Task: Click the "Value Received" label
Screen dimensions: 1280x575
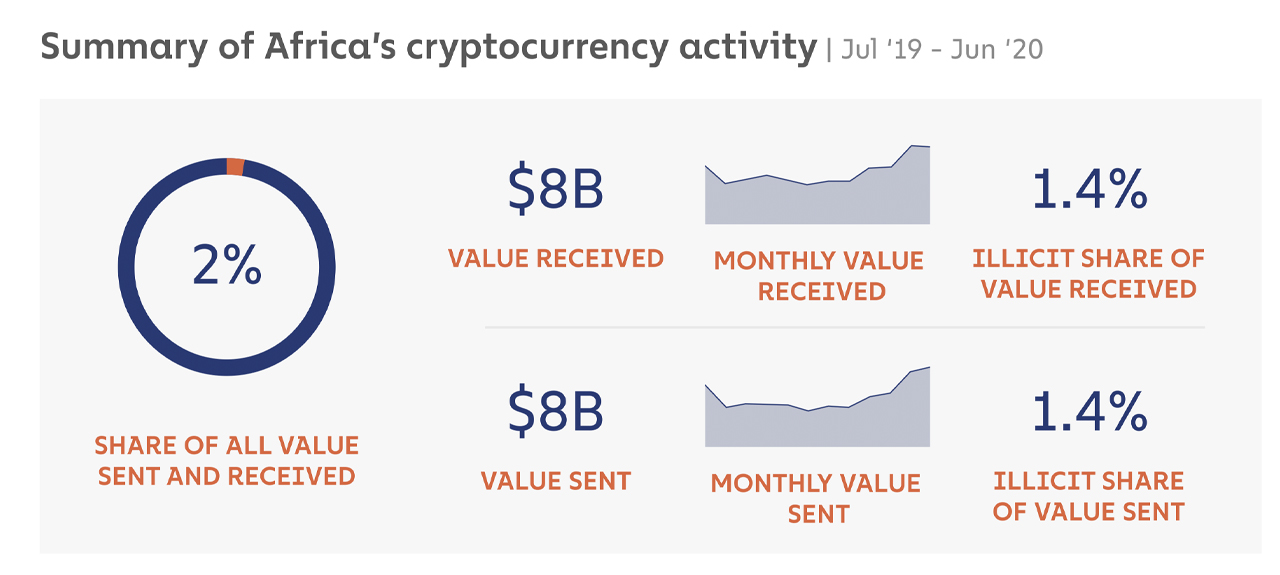Action: tap(556, 258)
